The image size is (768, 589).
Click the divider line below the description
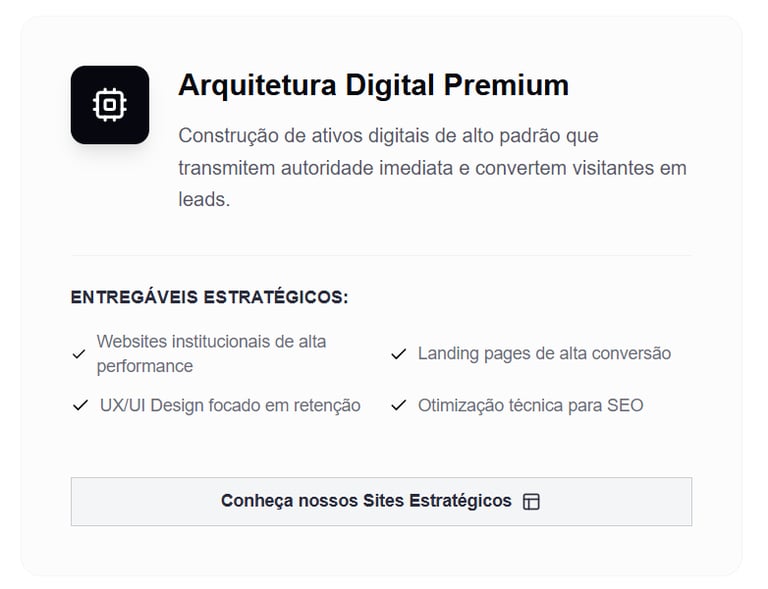pos(380,256)
